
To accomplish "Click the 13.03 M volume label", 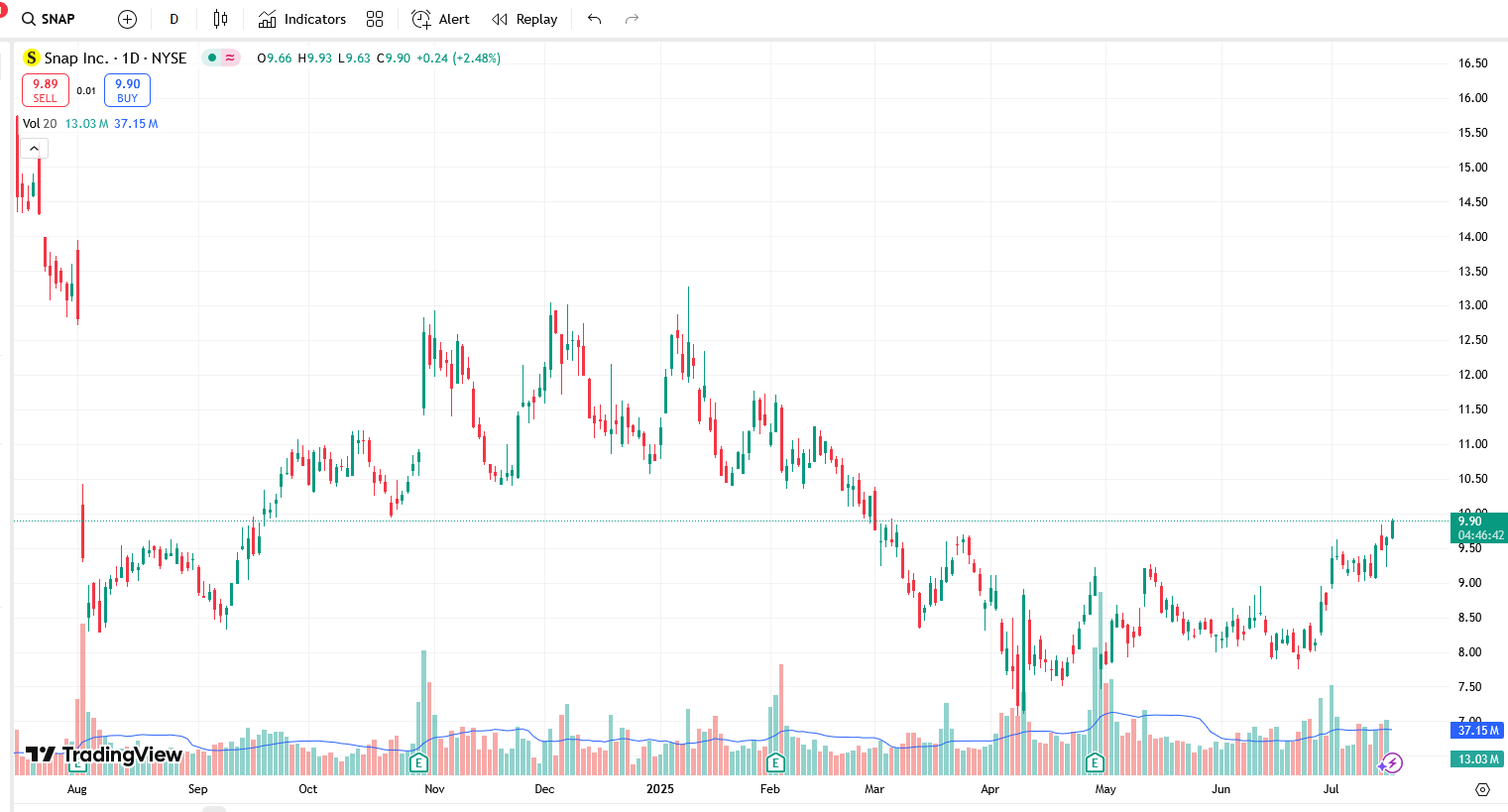I will pyautogui.click(x=1477, y=759).
